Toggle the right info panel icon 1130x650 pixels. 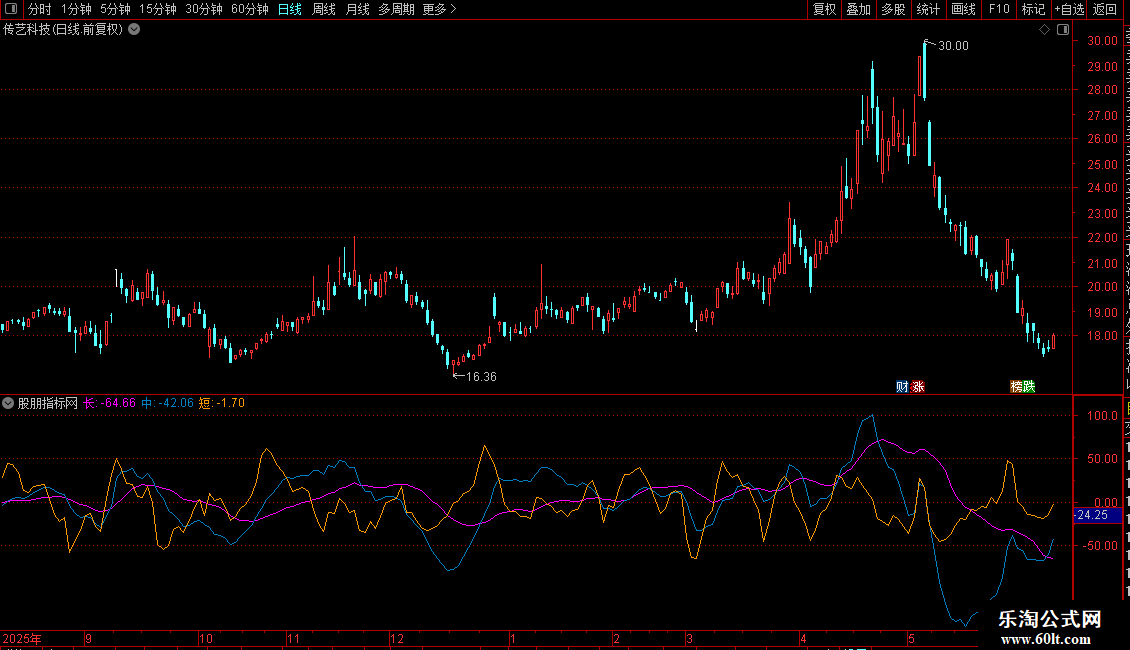pyautogui.click(x=1063, y=30)
